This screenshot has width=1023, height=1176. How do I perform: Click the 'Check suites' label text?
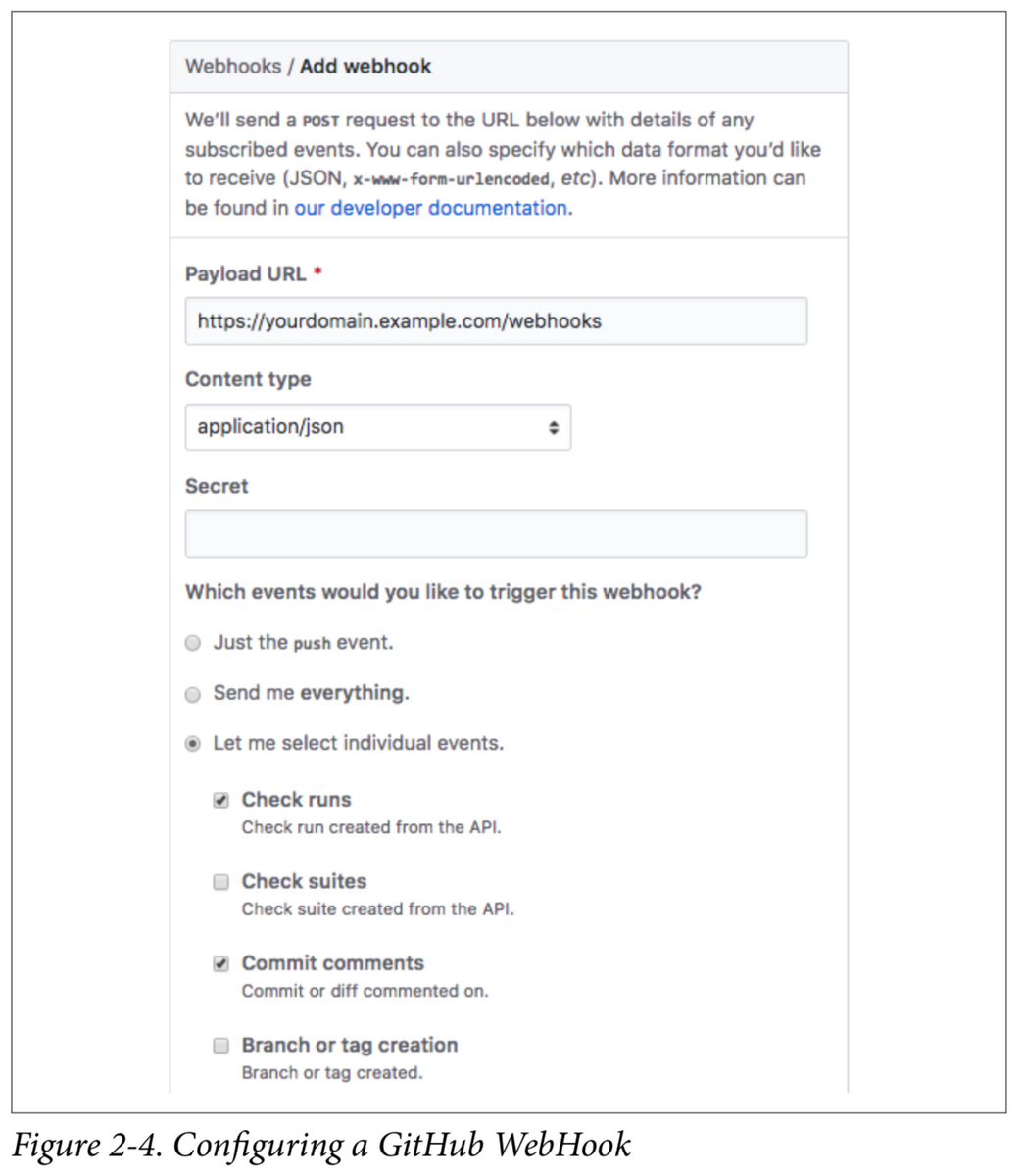(x=304, y=881)
